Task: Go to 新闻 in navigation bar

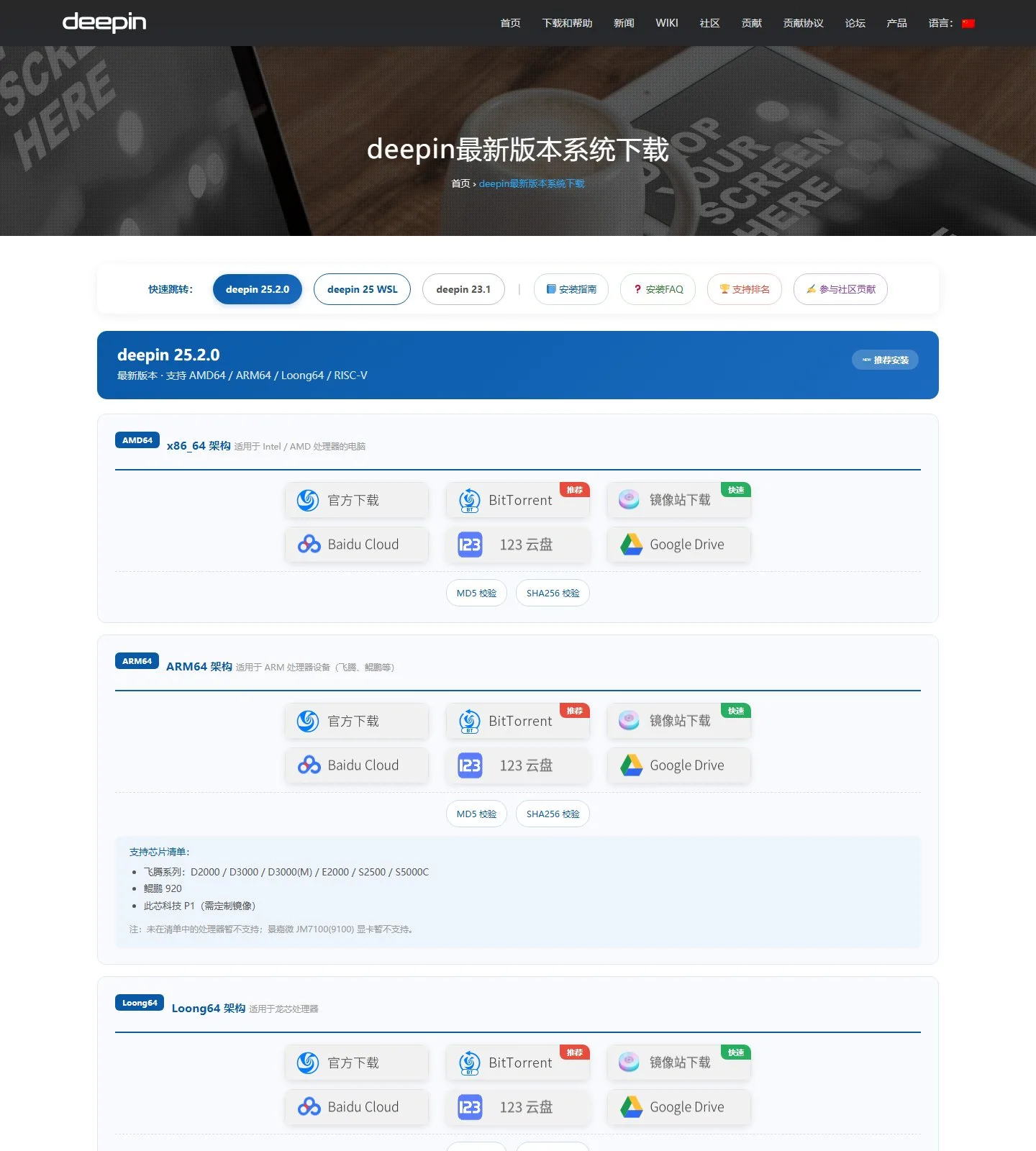Action: (624, 23)
